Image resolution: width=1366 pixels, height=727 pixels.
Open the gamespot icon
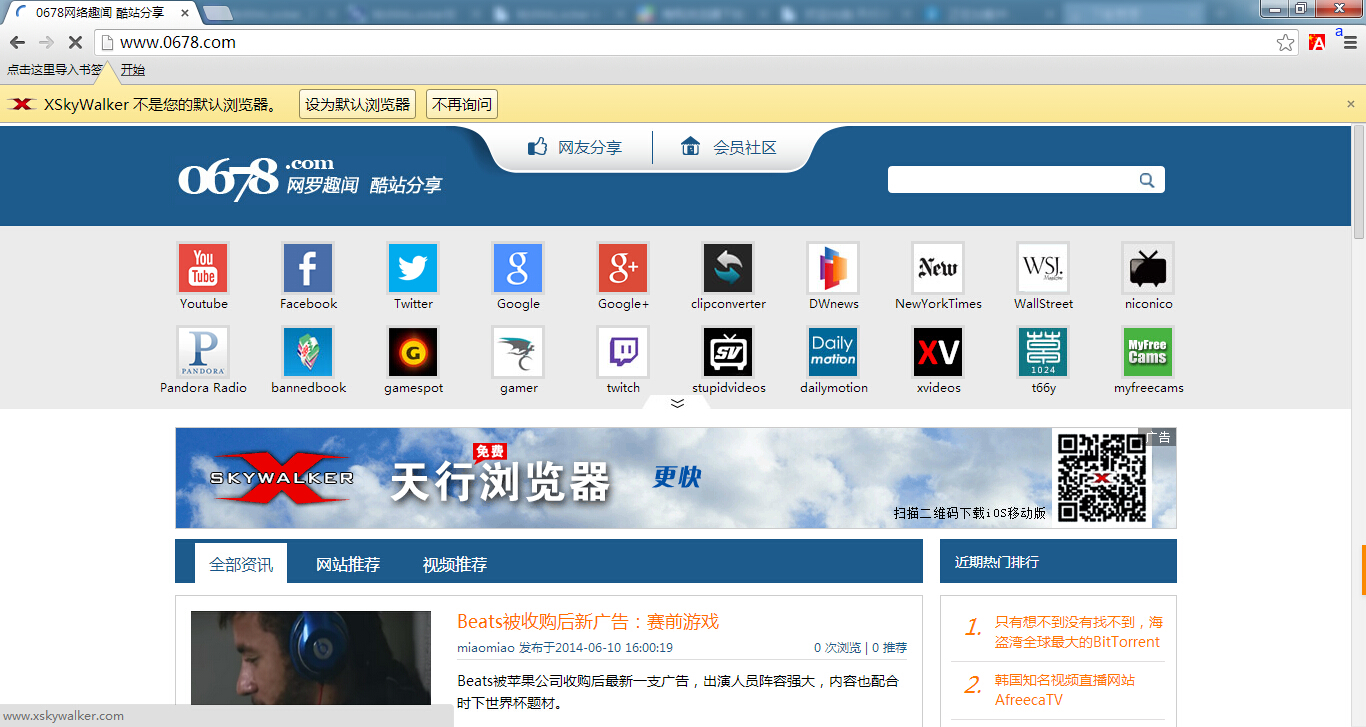[413, 352]
